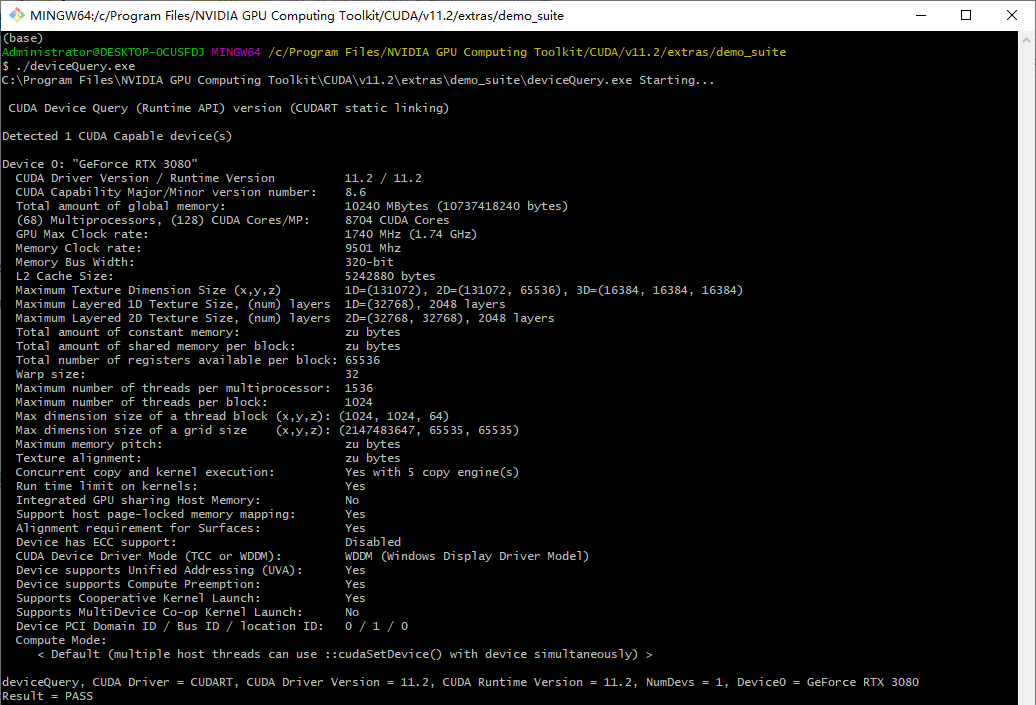Click the 'Texture alignment:' label

pos(78,458)
